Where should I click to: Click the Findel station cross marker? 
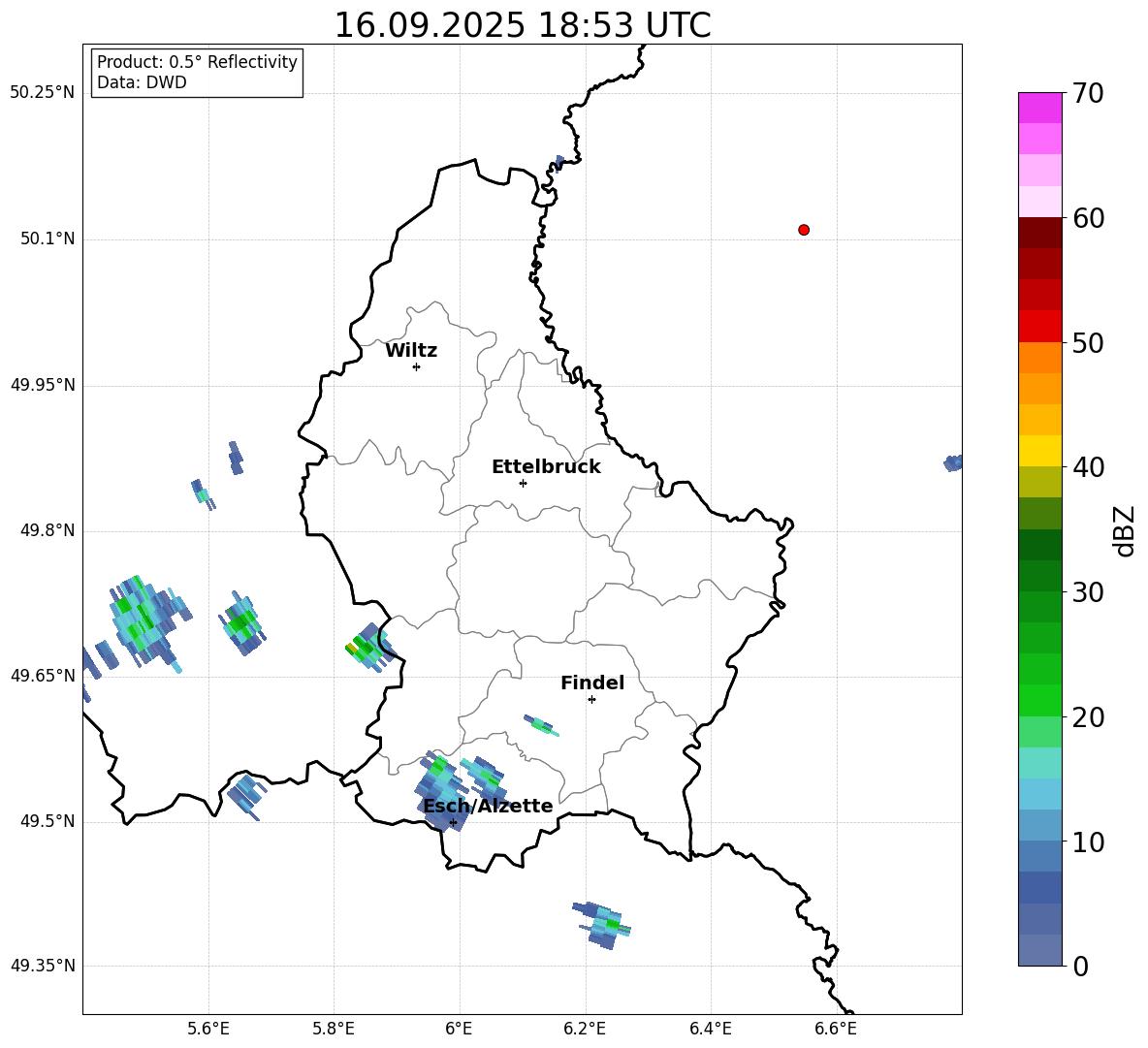click(591, 699)
